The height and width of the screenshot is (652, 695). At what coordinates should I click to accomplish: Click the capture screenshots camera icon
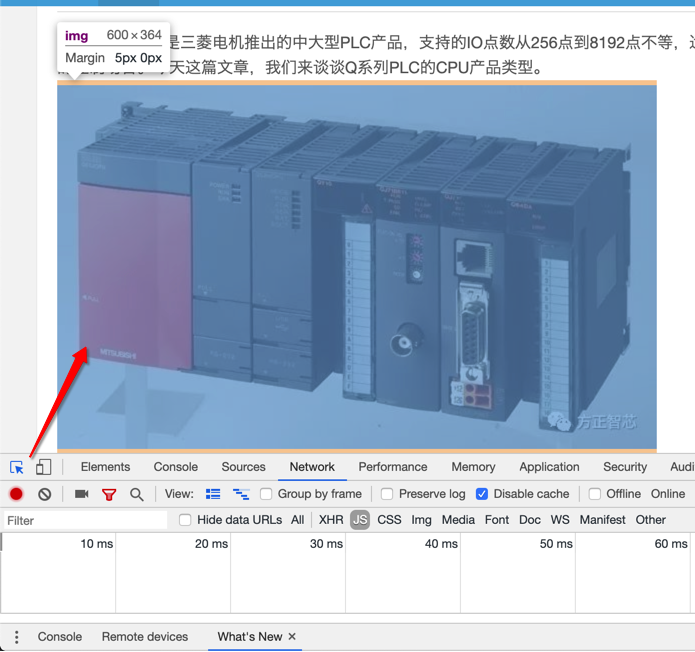pos(82,494)
